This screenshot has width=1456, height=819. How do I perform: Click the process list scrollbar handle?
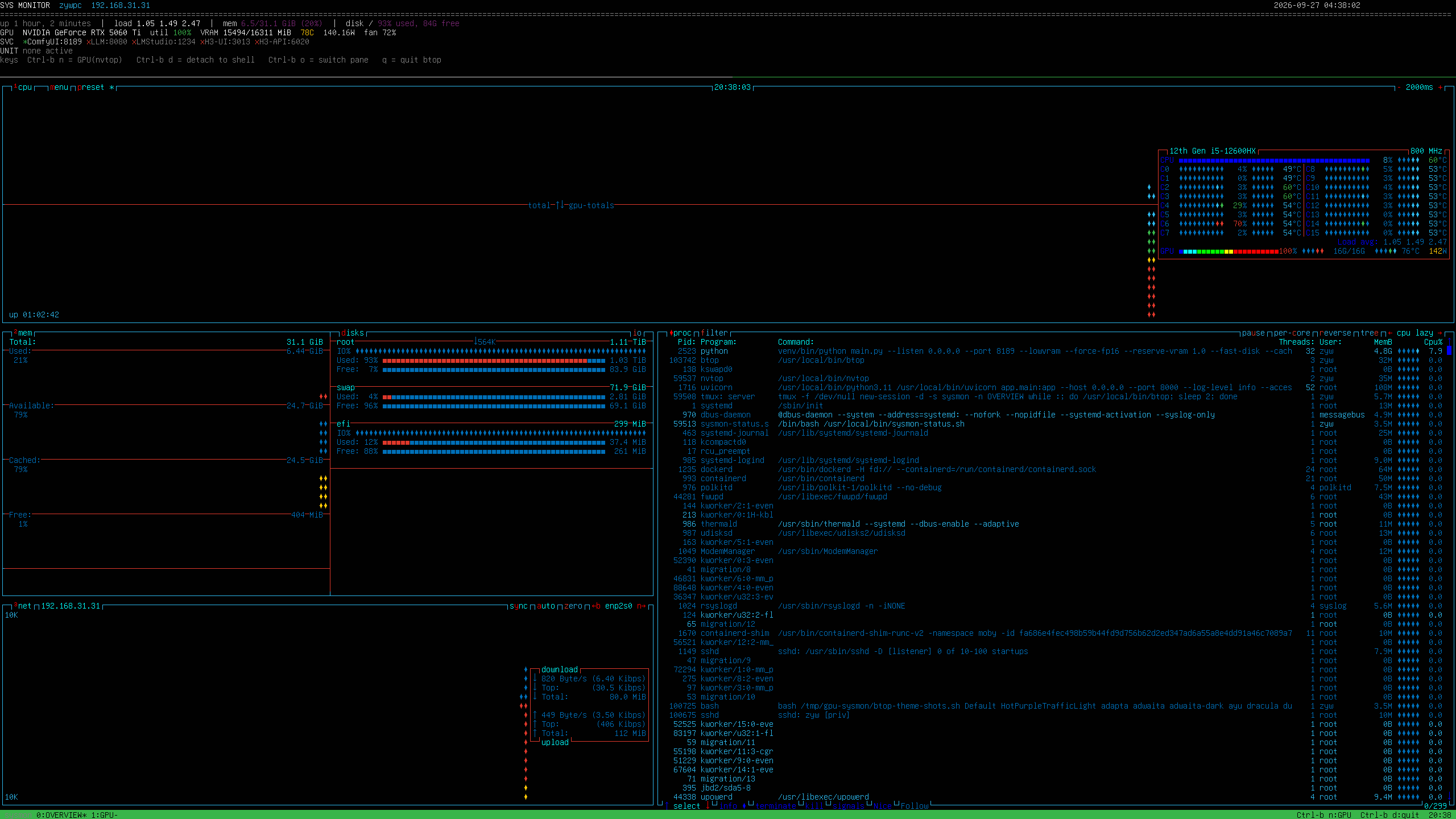[1449, 351]
